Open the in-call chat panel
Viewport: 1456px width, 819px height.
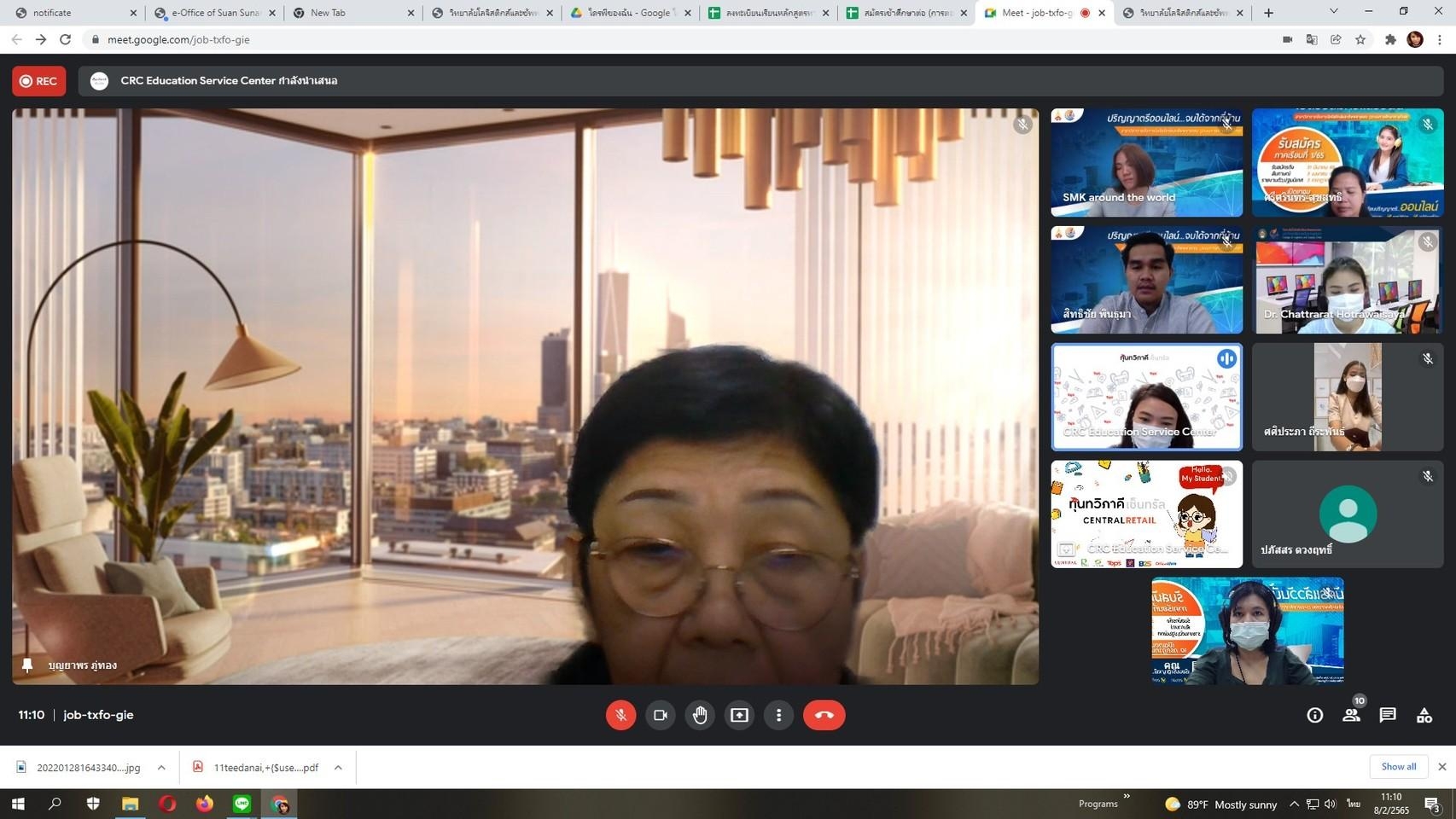(1388, 715)
